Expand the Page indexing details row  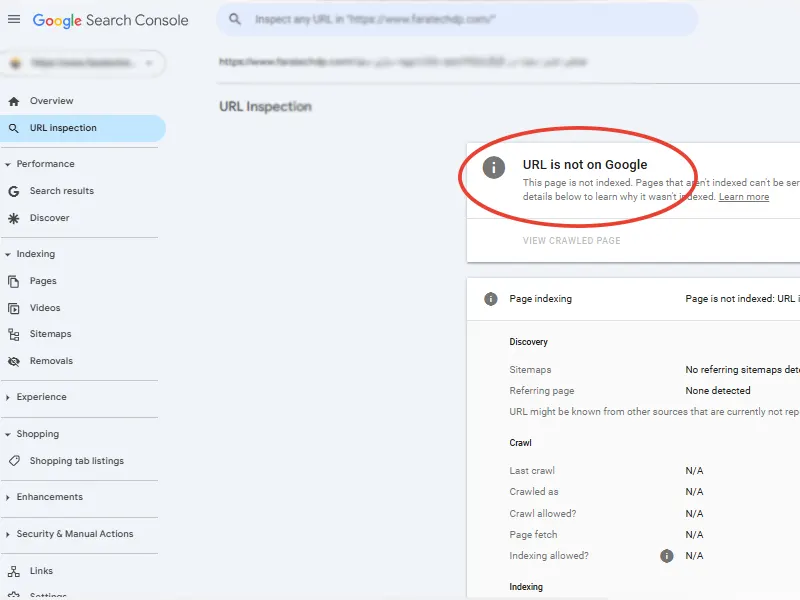[633, 299]
